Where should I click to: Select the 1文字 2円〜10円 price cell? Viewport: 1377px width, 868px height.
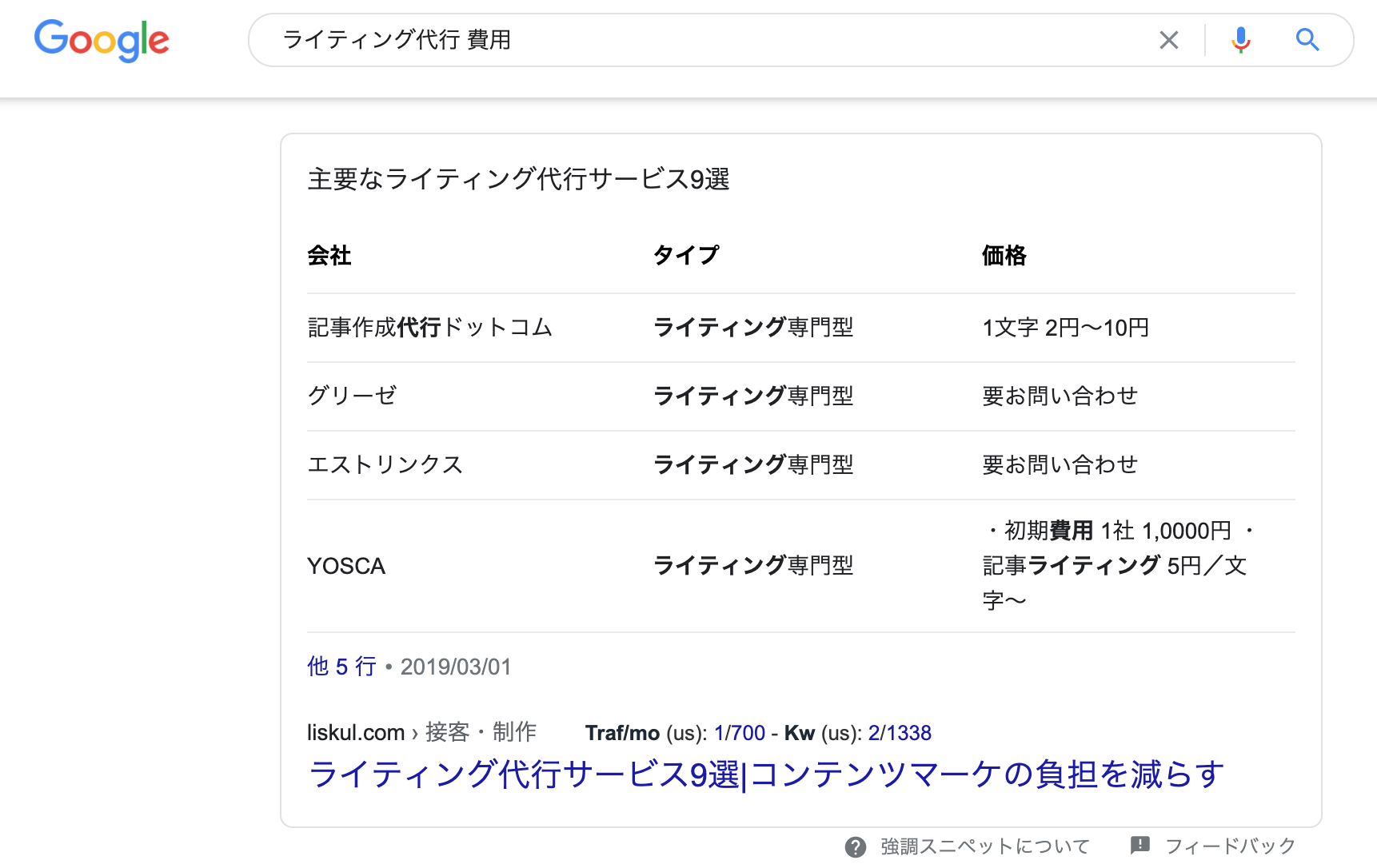[1065, 328]
